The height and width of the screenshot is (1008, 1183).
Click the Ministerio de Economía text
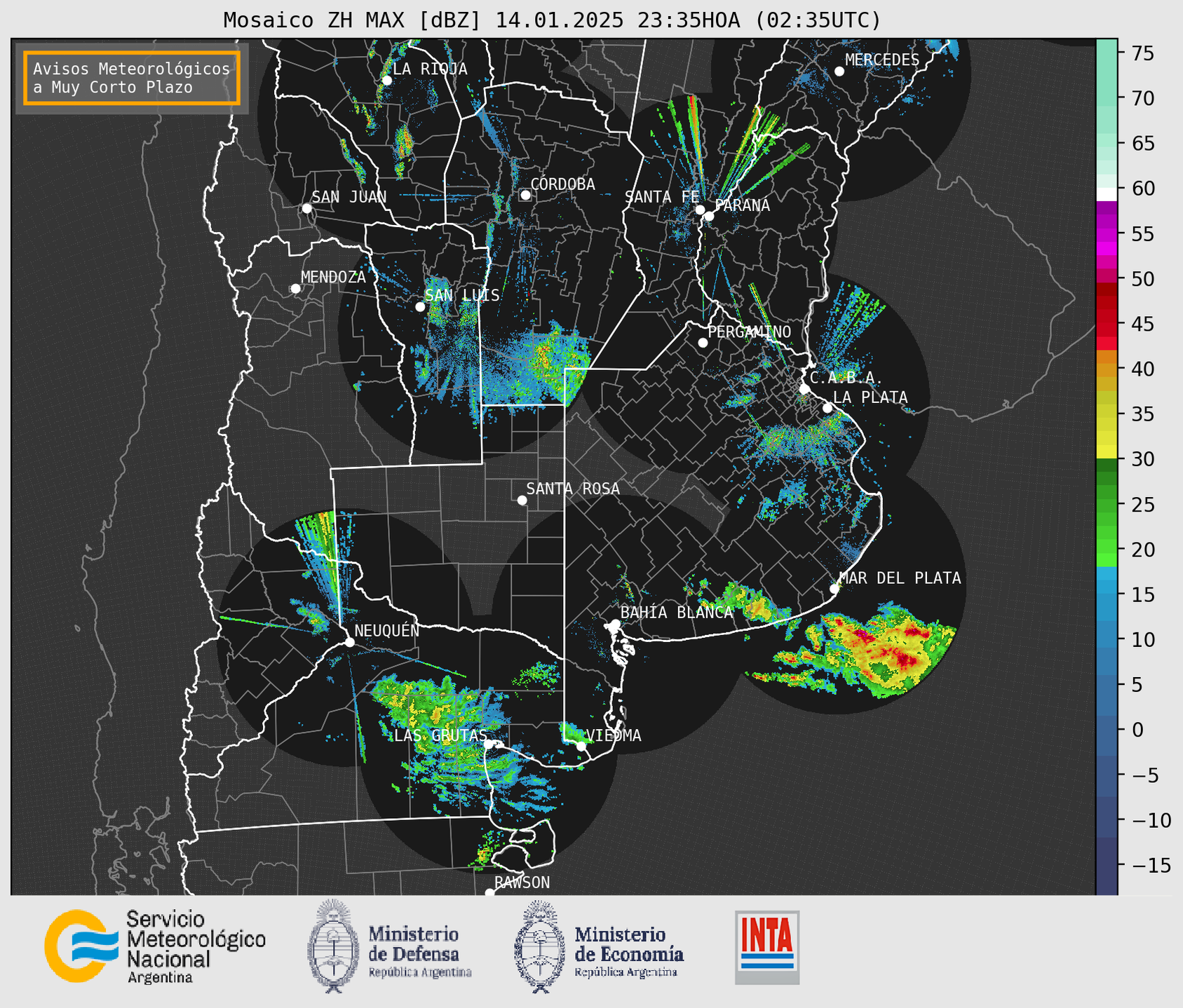pos(628,952)
